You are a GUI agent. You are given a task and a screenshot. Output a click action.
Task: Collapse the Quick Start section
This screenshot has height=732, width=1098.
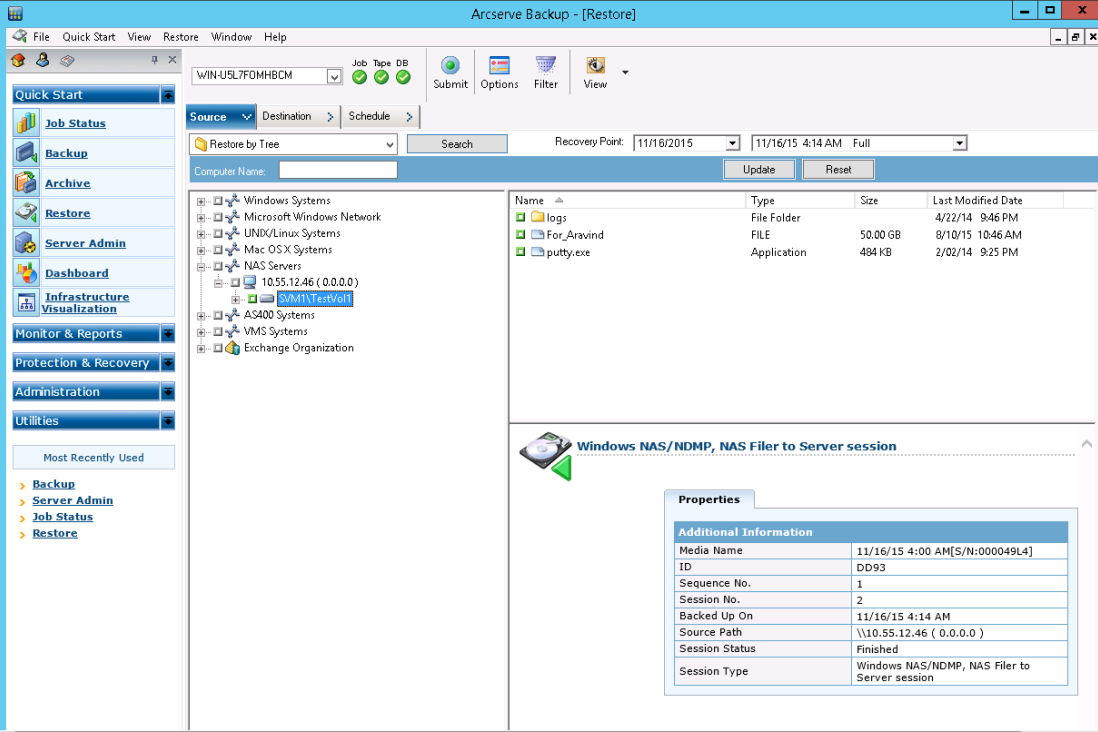(168, 95)
